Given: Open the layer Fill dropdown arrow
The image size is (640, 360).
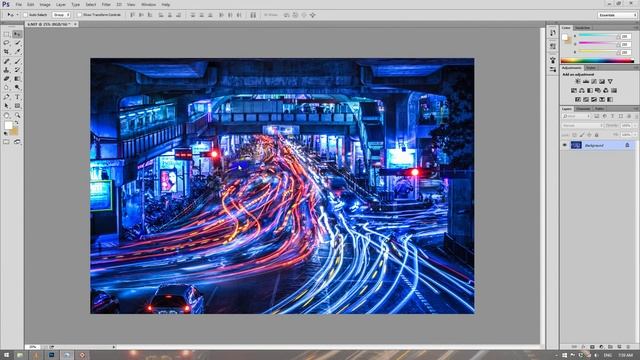Looking at the screenshot, I should click(x=635, y=134).
